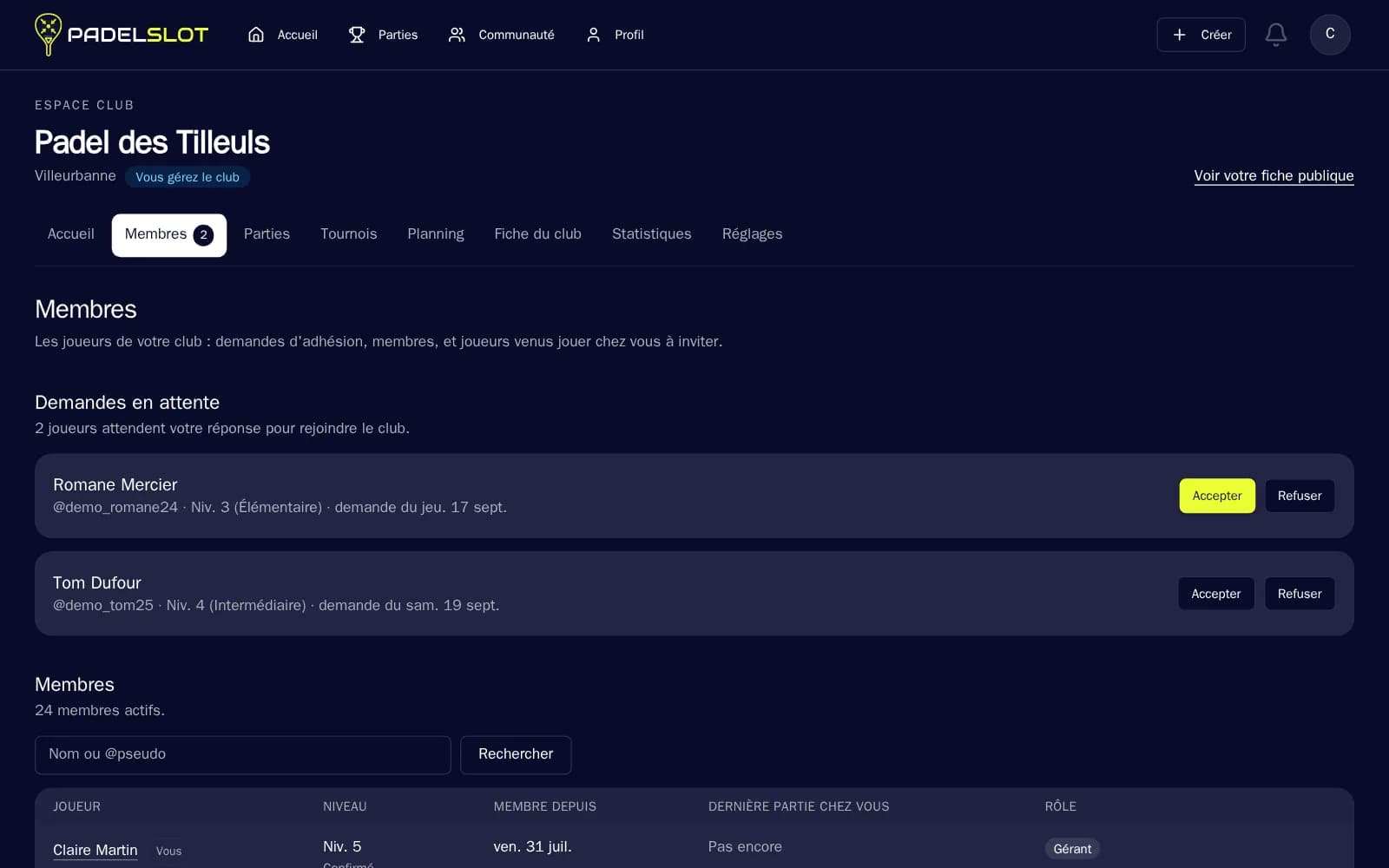1389x868 pixels.
Task: Go to Fiche du club tab
Action: 537,234
